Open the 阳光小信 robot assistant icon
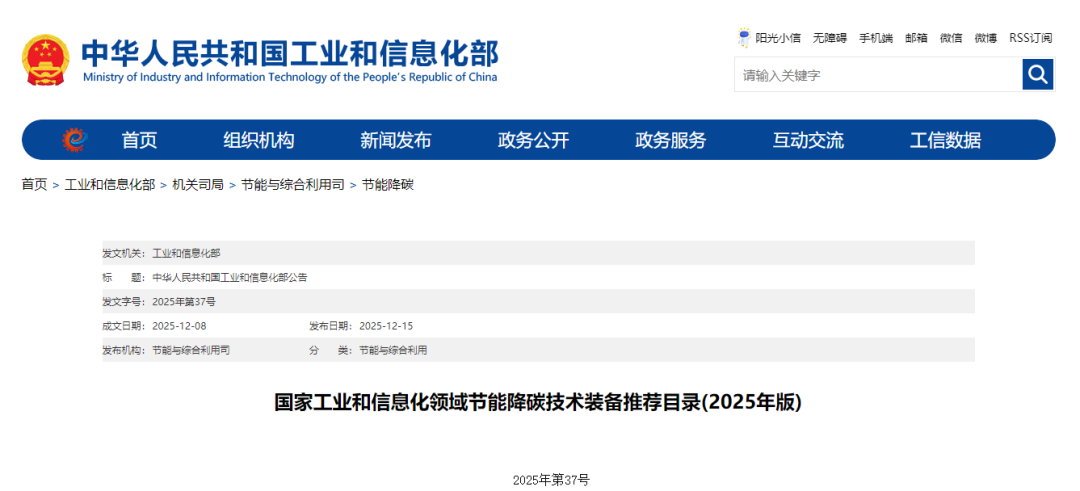Screen dimensions: 1080x491 (x=743, y=38)
